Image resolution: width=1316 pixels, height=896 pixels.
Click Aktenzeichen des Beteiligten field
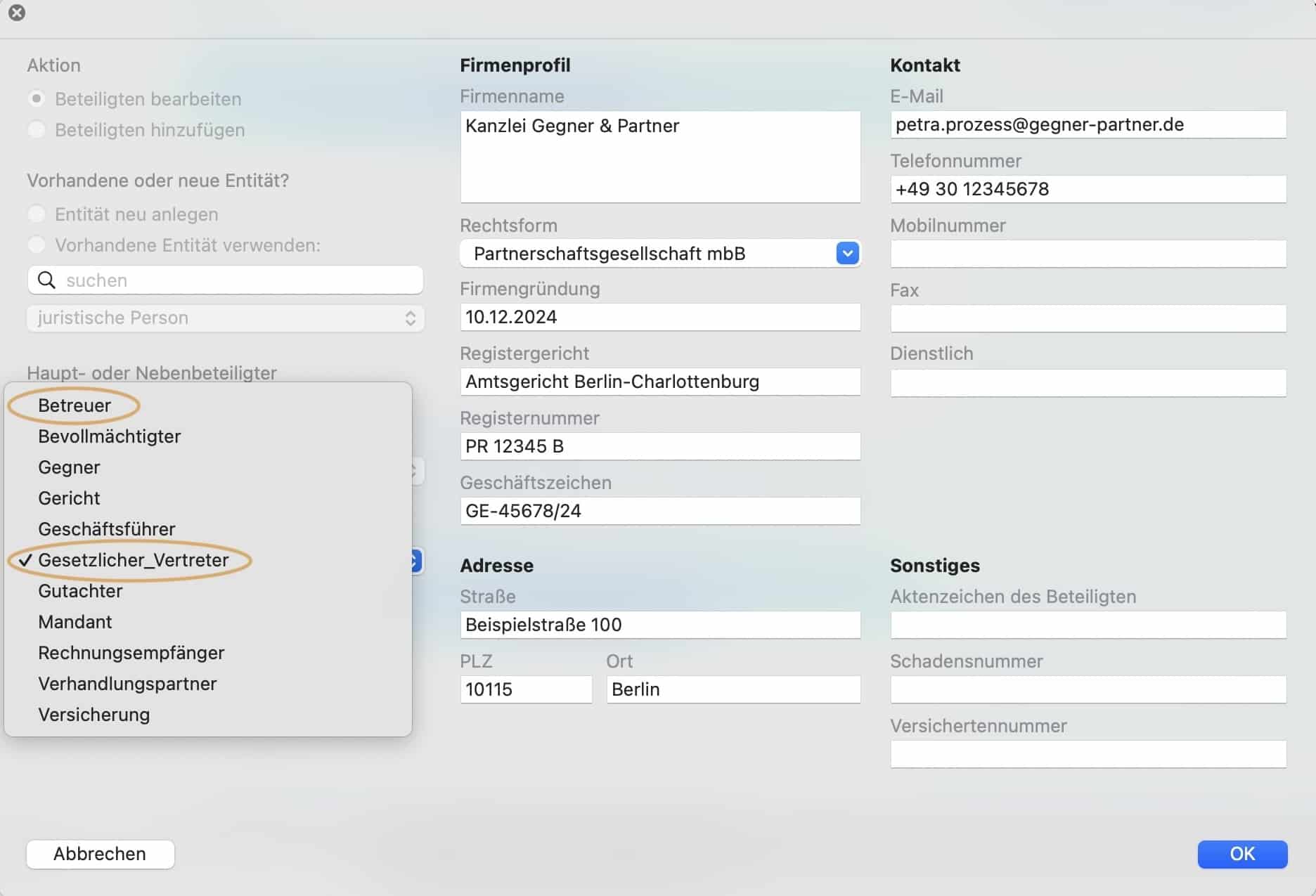[1088, 625]
